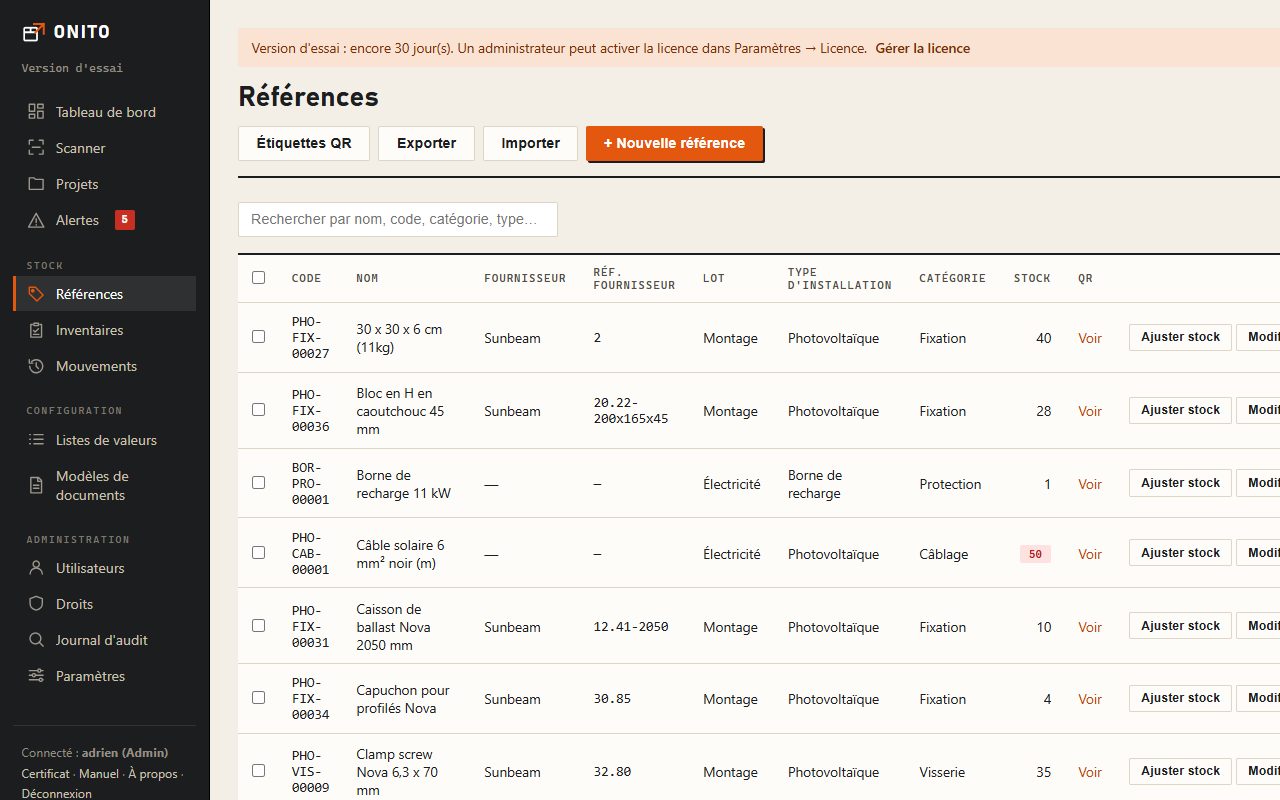Click Ajuster stock for Borne de recharge

pyautogui.click(x=1180, y=483)
